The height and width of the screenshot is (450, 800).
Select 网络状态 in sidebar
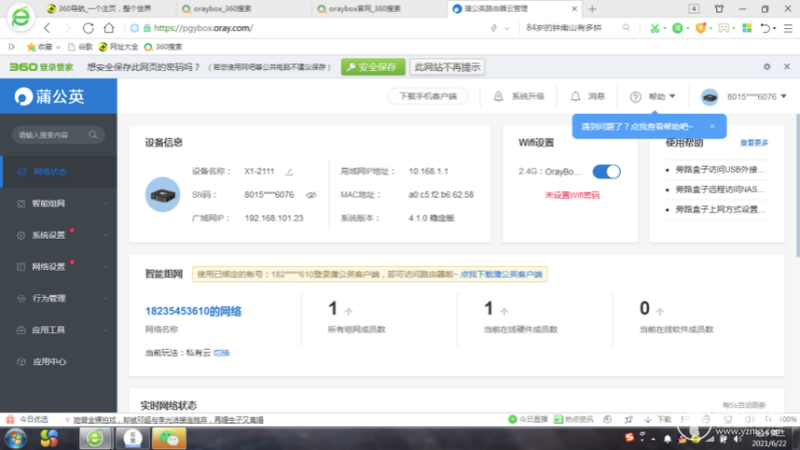[x=58, y=172]
